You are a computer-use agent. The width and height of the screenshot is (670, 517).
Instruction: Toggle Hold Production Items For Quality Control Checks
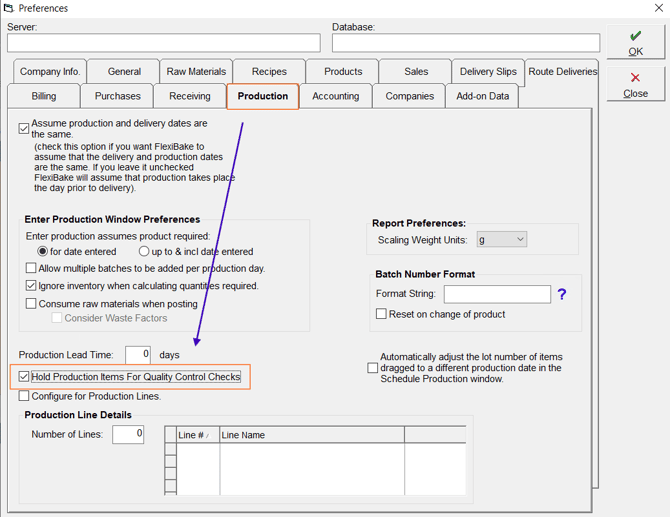pyautogui.click(x=25, y=377)
